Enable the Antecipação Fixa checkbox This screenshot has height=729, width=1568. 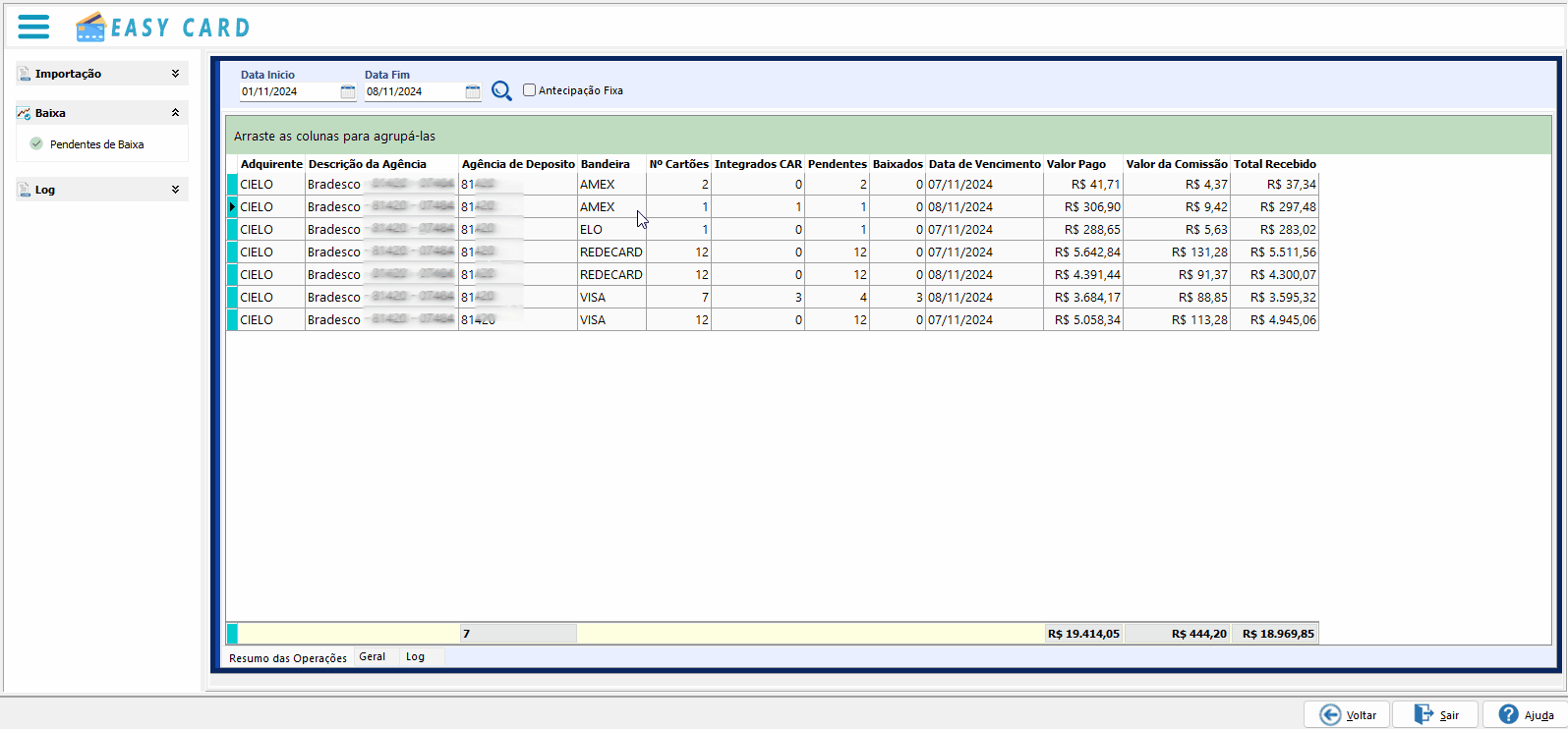pos(529,90)
